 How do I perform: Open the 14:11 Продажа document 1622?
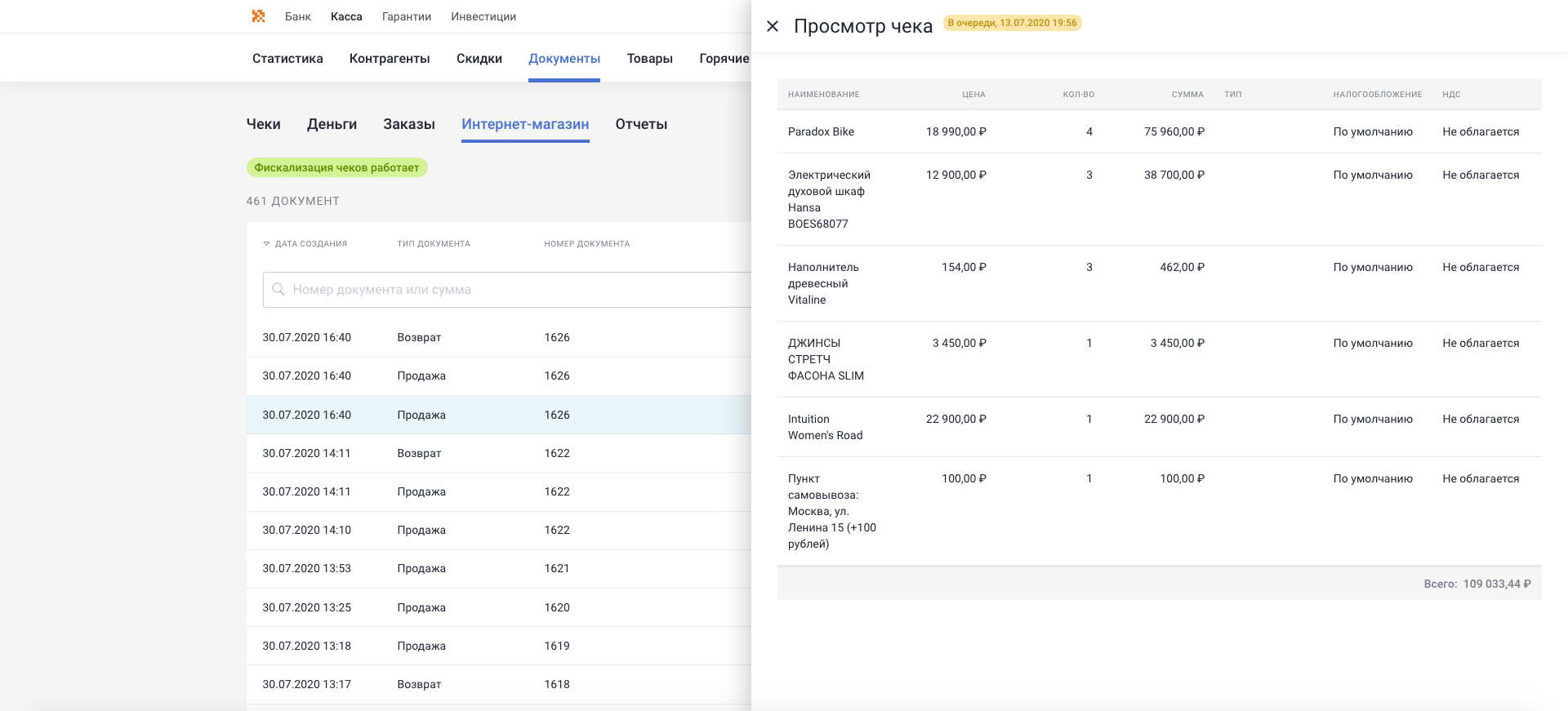pos(499,492)
